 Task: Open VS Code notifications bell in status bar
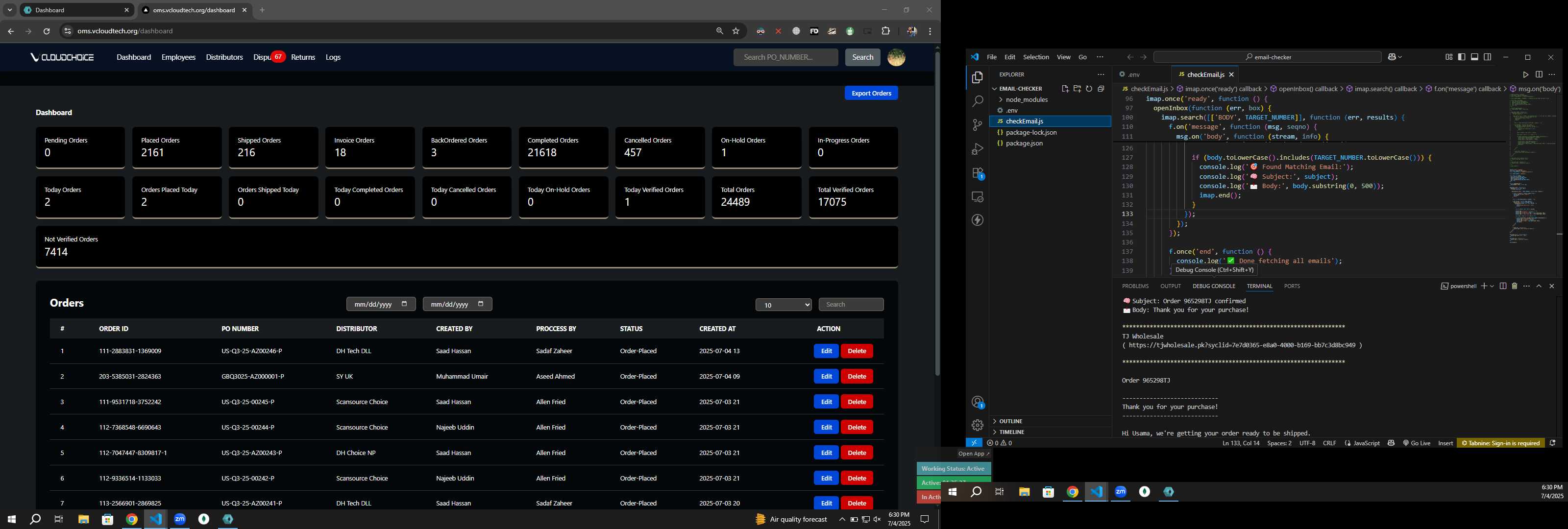click(1552, 443)
